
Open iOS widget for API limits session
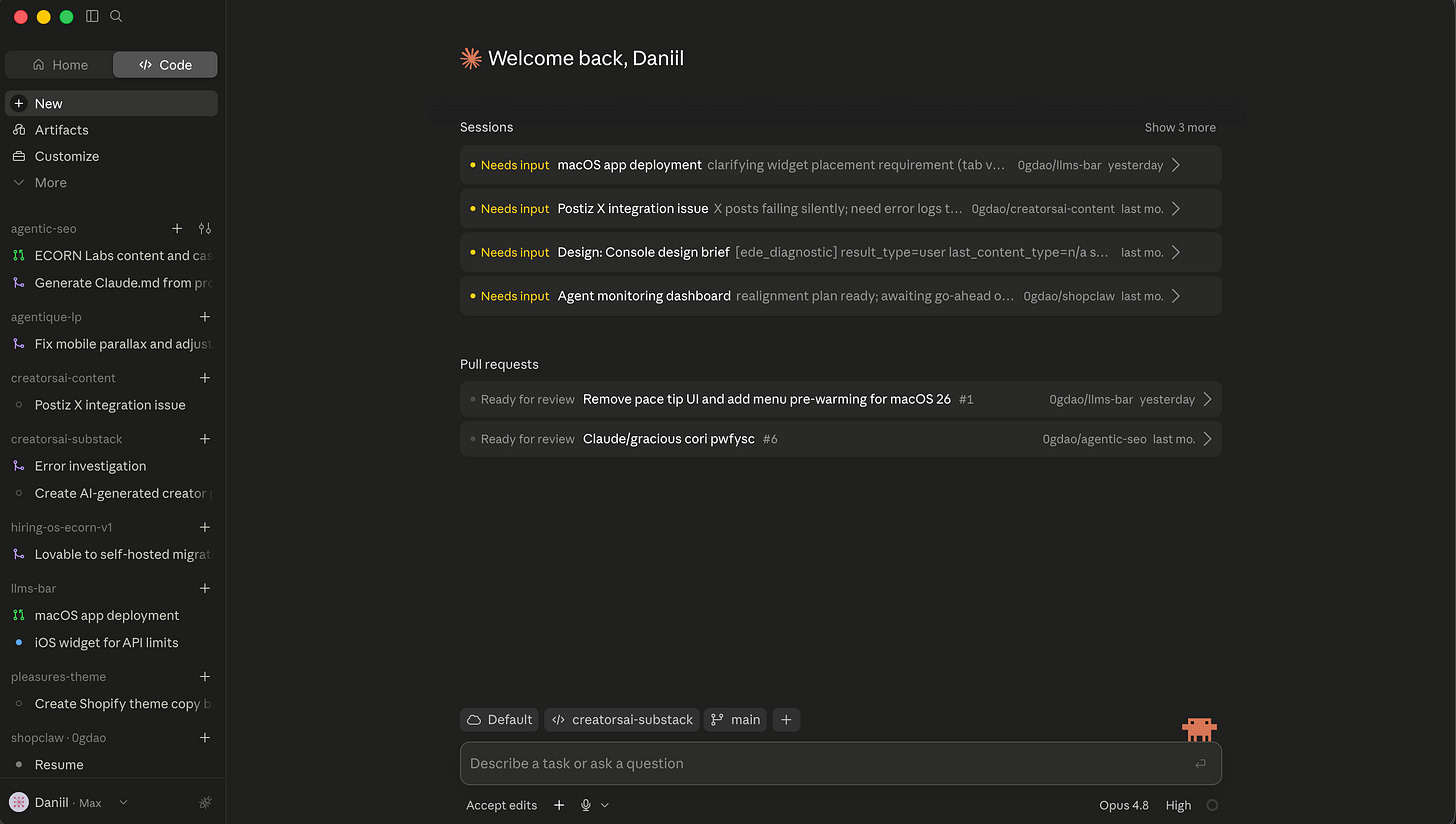pyautogui.click(x=111, y=643)
